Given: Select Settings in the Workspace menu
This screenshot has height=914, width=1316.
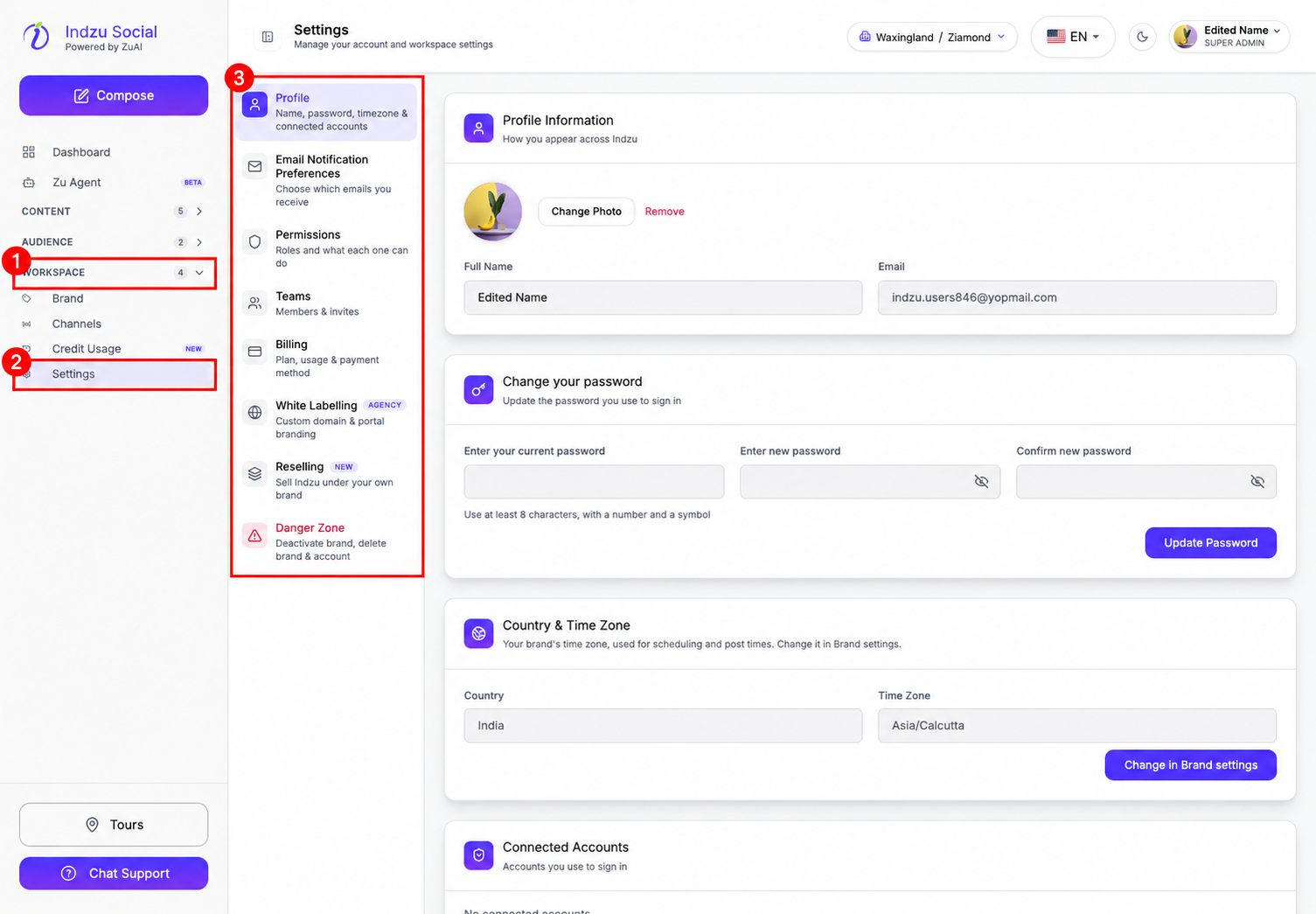Looking at the screenshot, I should pos(114,374).
